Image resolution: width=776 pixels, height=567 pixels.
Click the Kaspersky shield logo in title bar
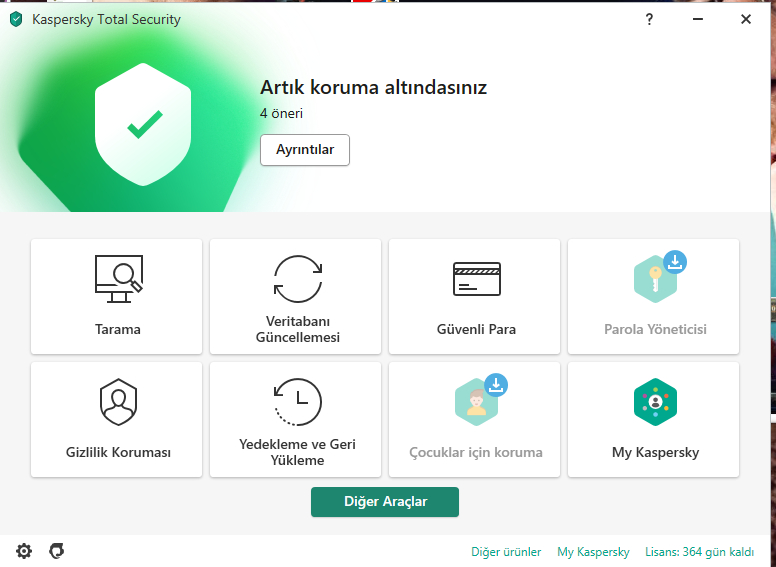(16, 19)
